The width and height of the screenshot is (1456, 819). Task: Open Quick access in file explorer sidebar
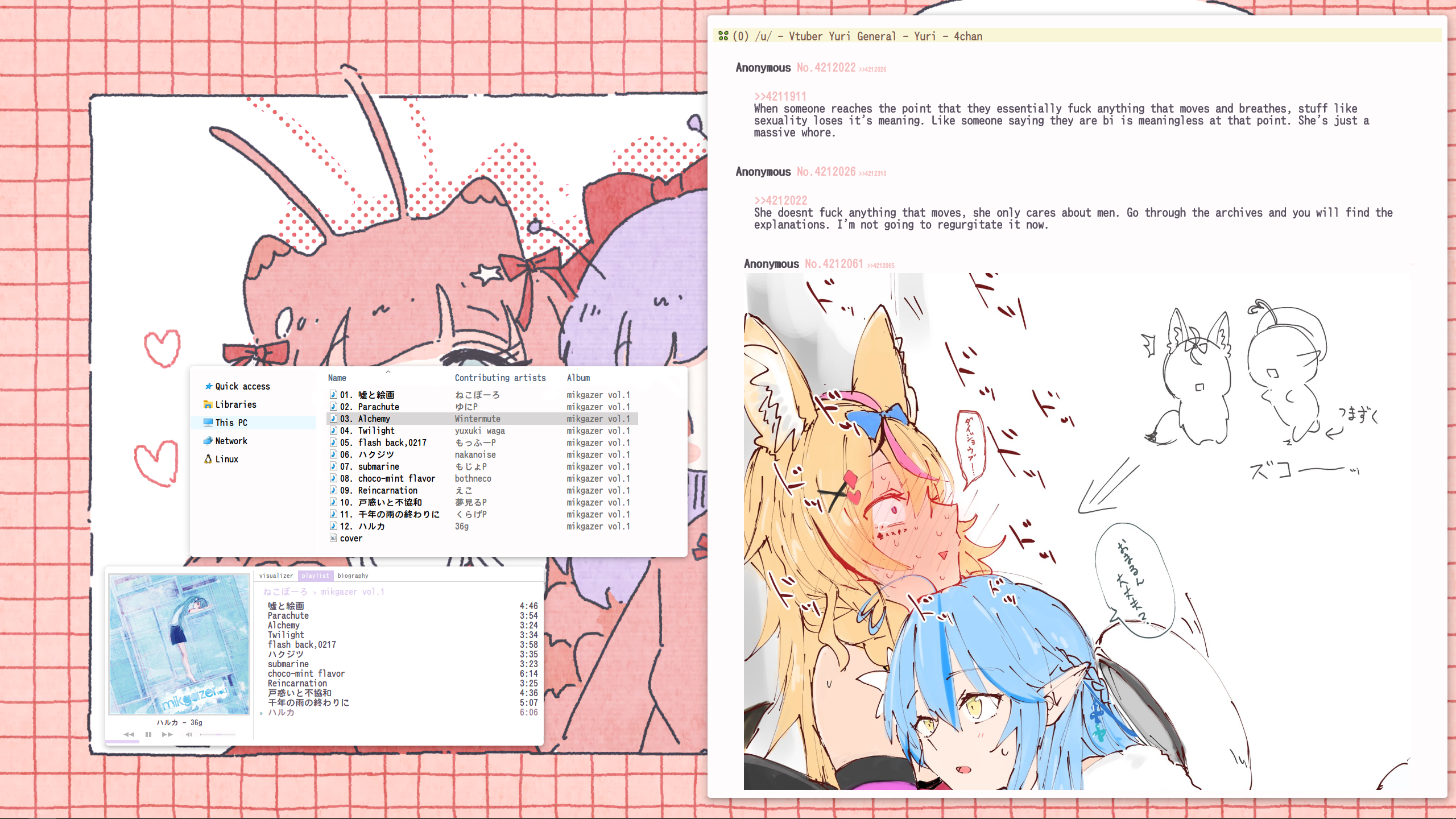click(242, 386)
